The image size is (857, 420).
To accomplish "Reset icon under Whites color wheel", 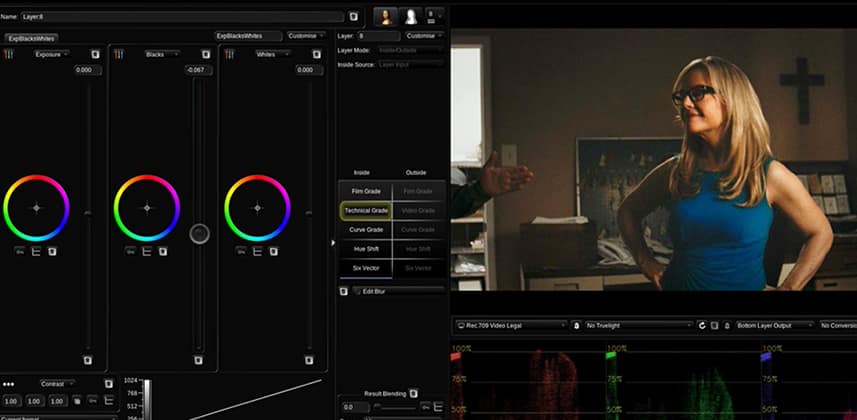I will (273, 252).
